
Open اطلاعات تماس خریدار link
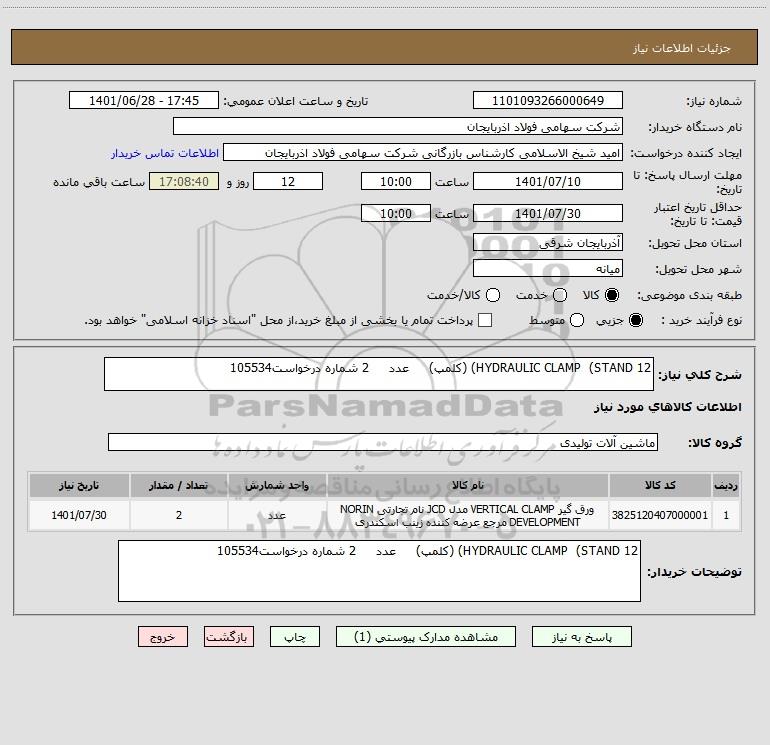tap(165, 153)
